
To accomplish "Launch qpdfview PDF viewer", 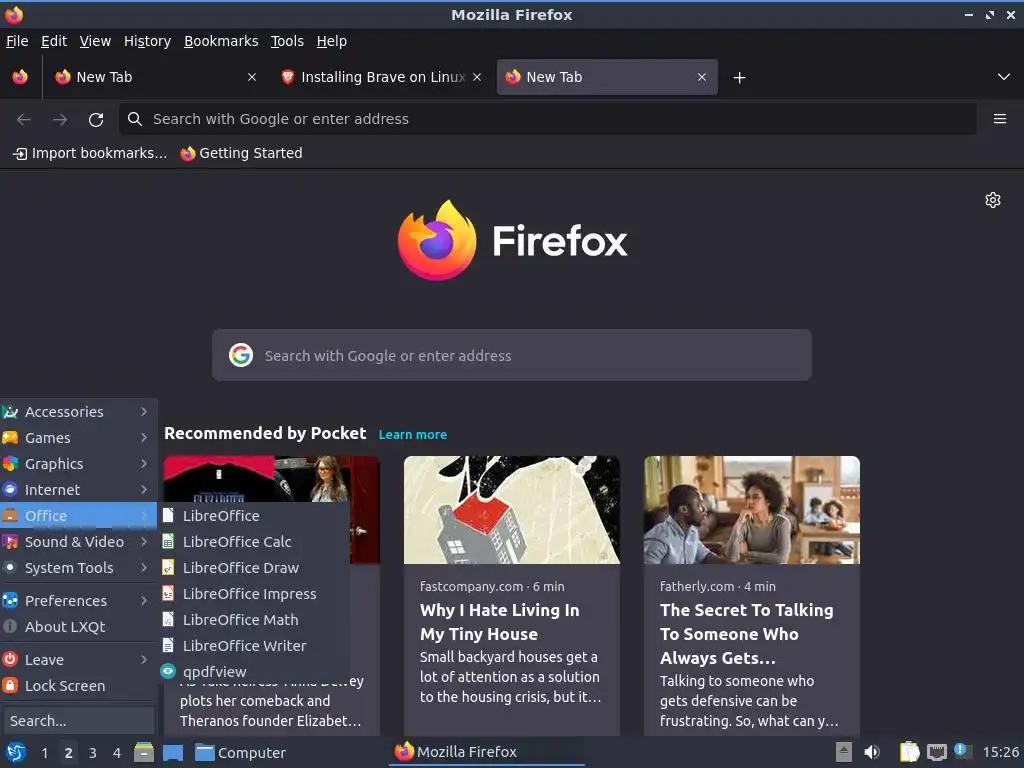I will click(253, 671).
